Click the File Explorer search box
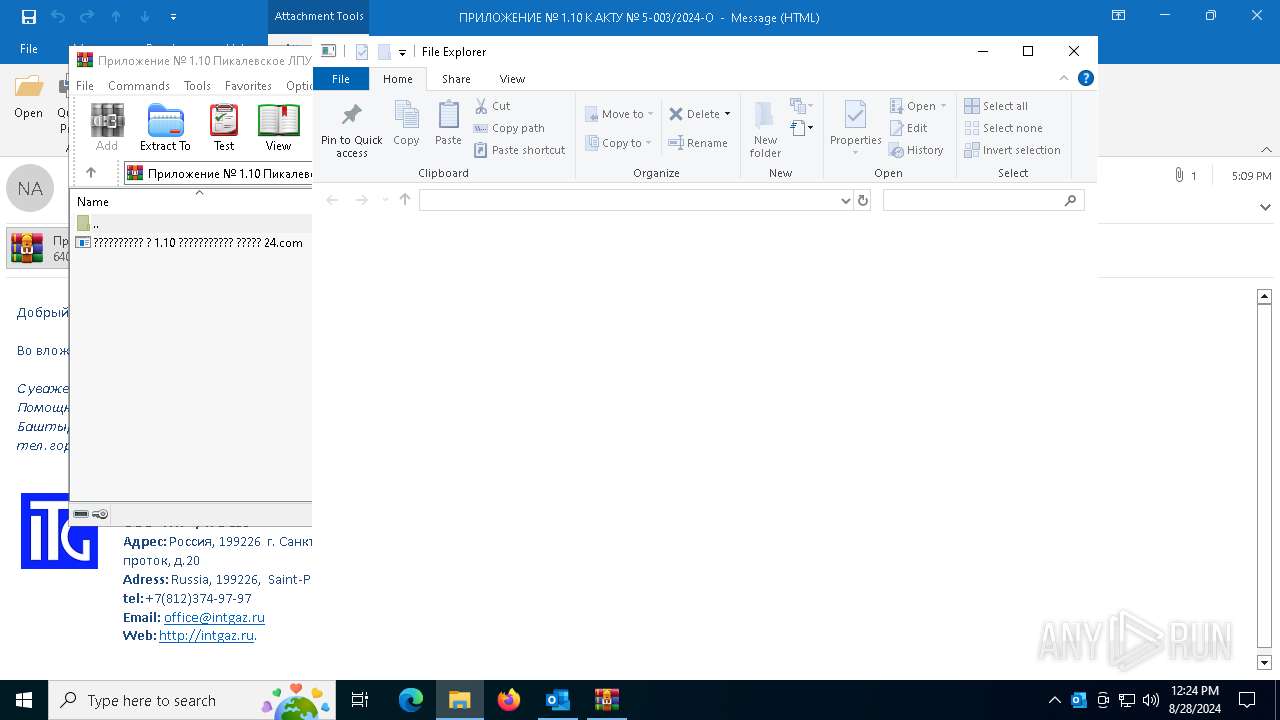Image resolution: width=1280 pixels, height=720 pixels. 983,200
